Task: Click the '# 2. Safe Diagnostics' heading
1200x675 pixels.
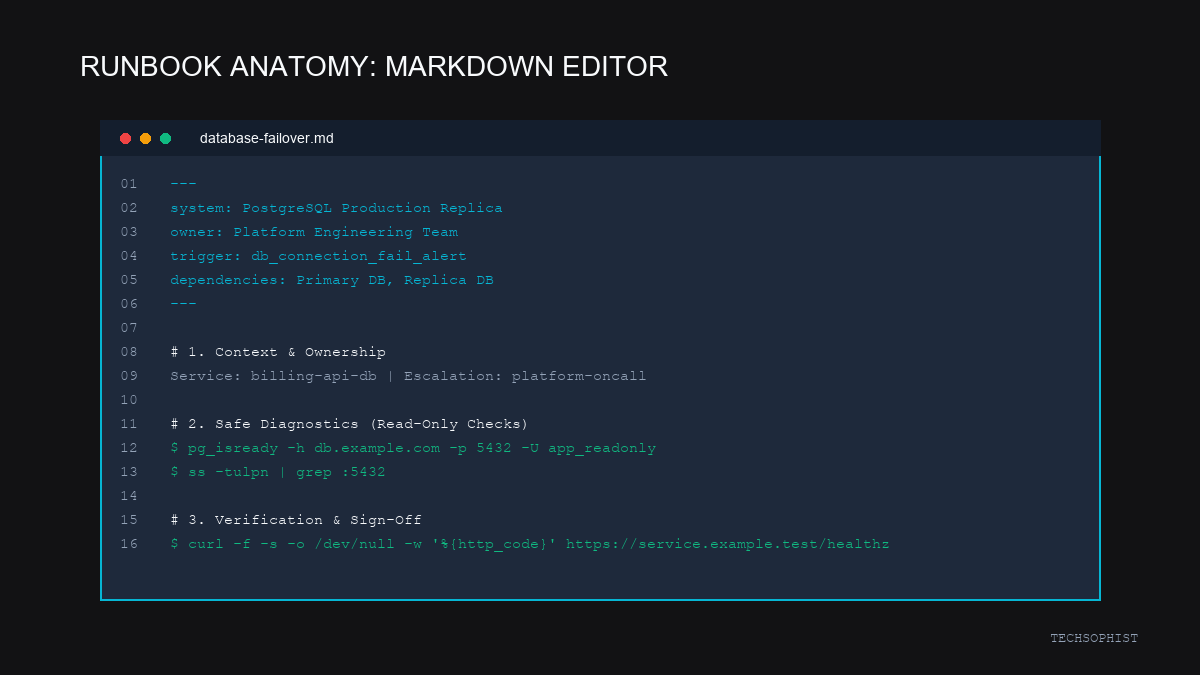Action: (x=349, y=424)
